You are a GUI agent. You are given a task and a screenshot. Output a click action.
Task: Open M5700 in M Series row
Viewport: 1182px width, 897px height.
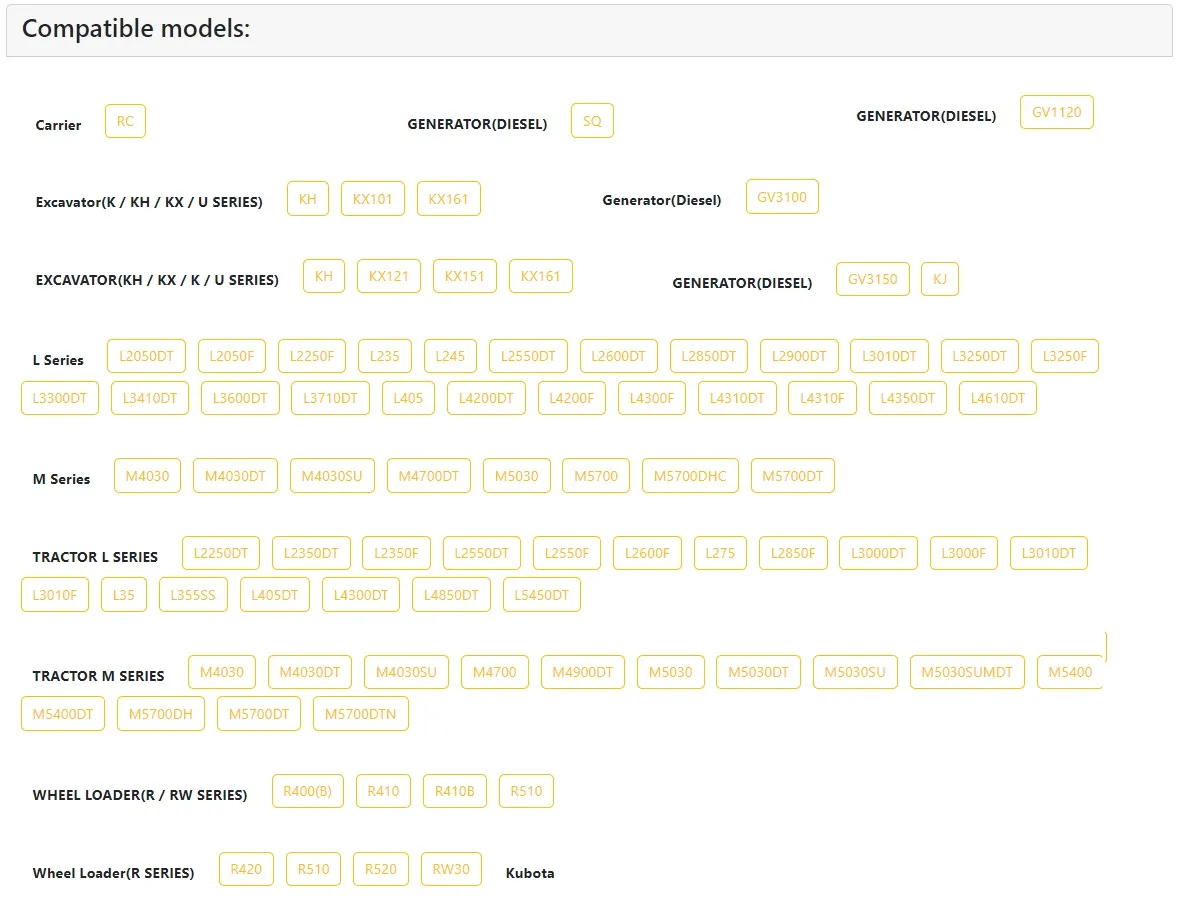[596, 476]
